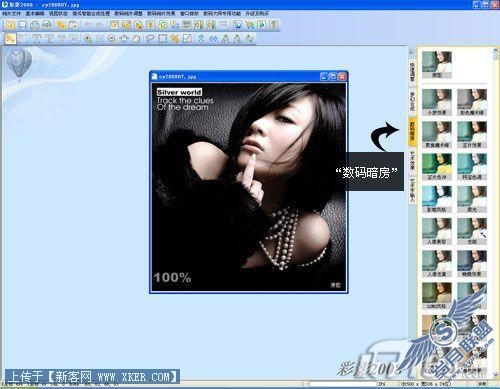
Task: Apply the 人像美容 effect thumbnail
Action: pos(437,231)
